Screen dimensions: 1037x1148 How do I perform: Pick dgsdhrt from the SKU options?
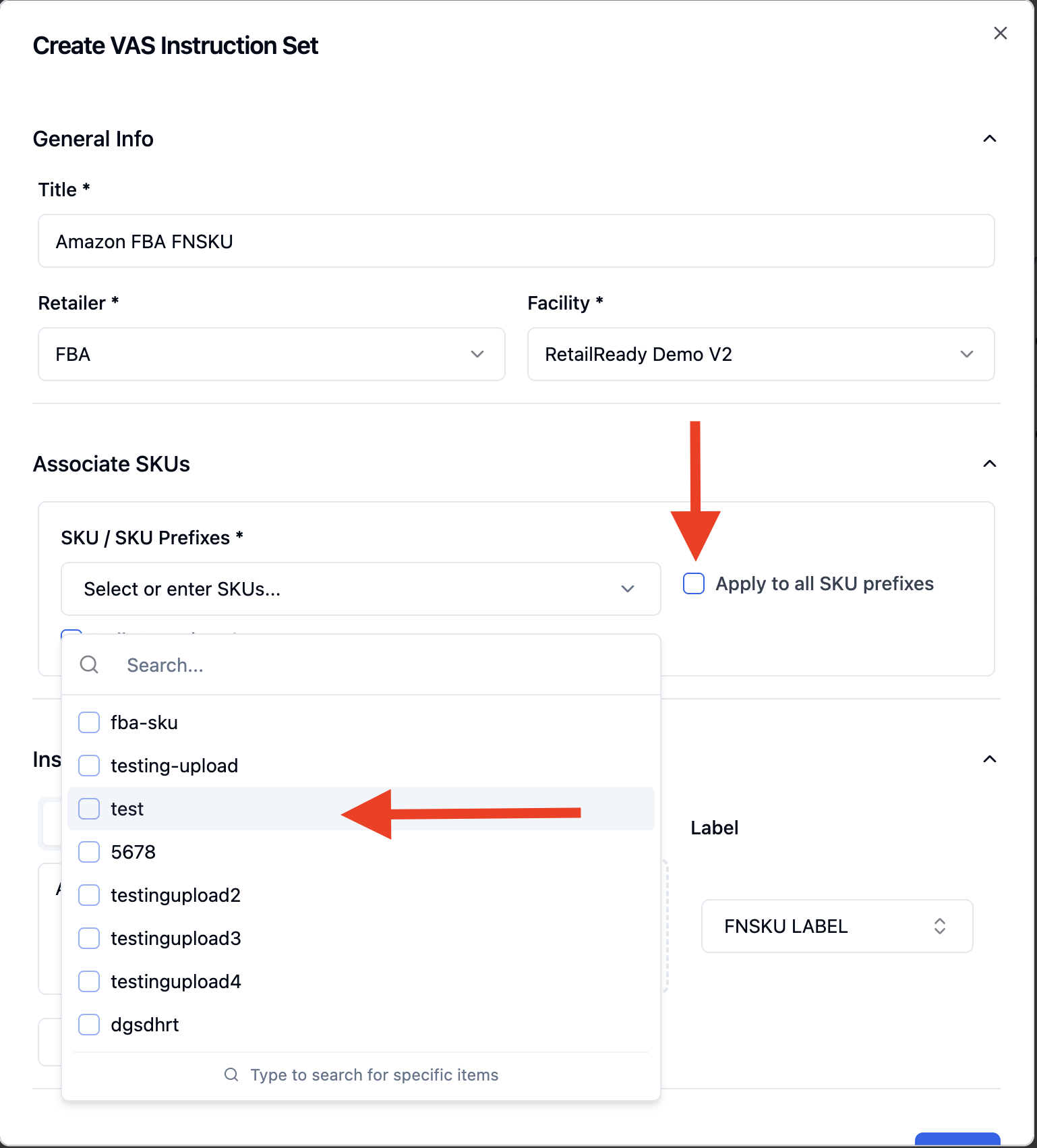pos(361,1025)
